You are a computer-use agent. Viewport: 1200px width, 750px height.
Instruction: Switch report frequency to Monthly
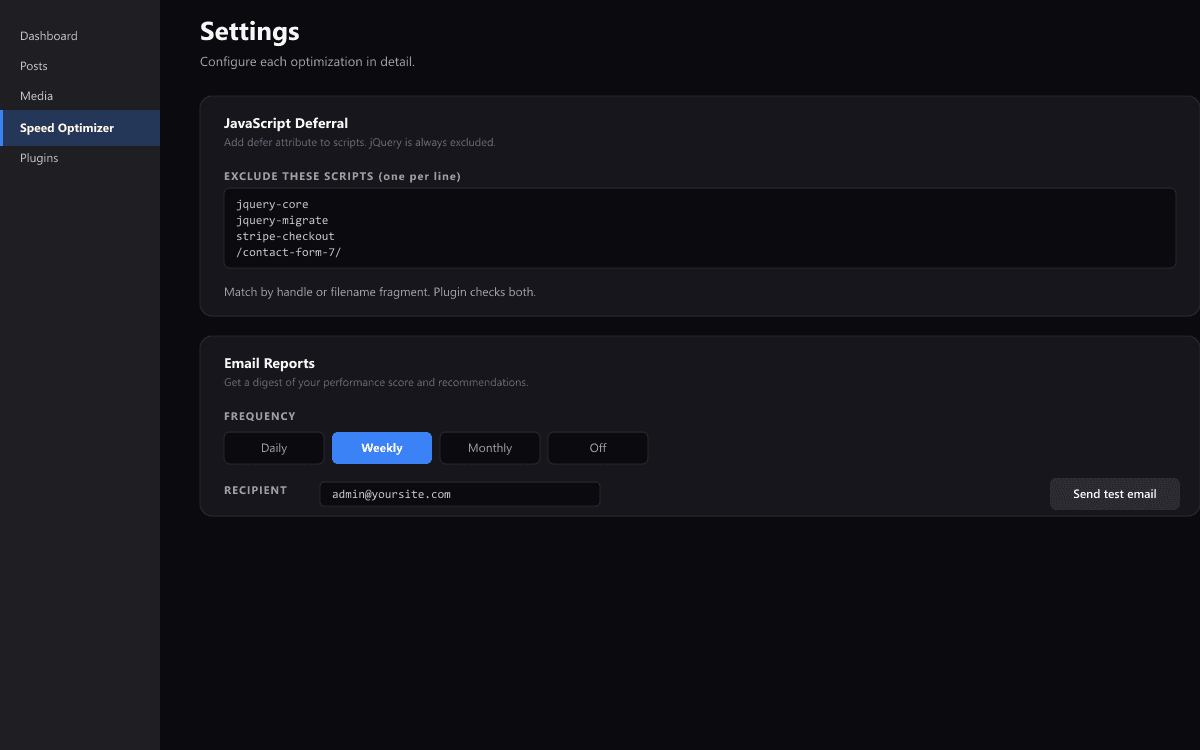click(490, 448)
